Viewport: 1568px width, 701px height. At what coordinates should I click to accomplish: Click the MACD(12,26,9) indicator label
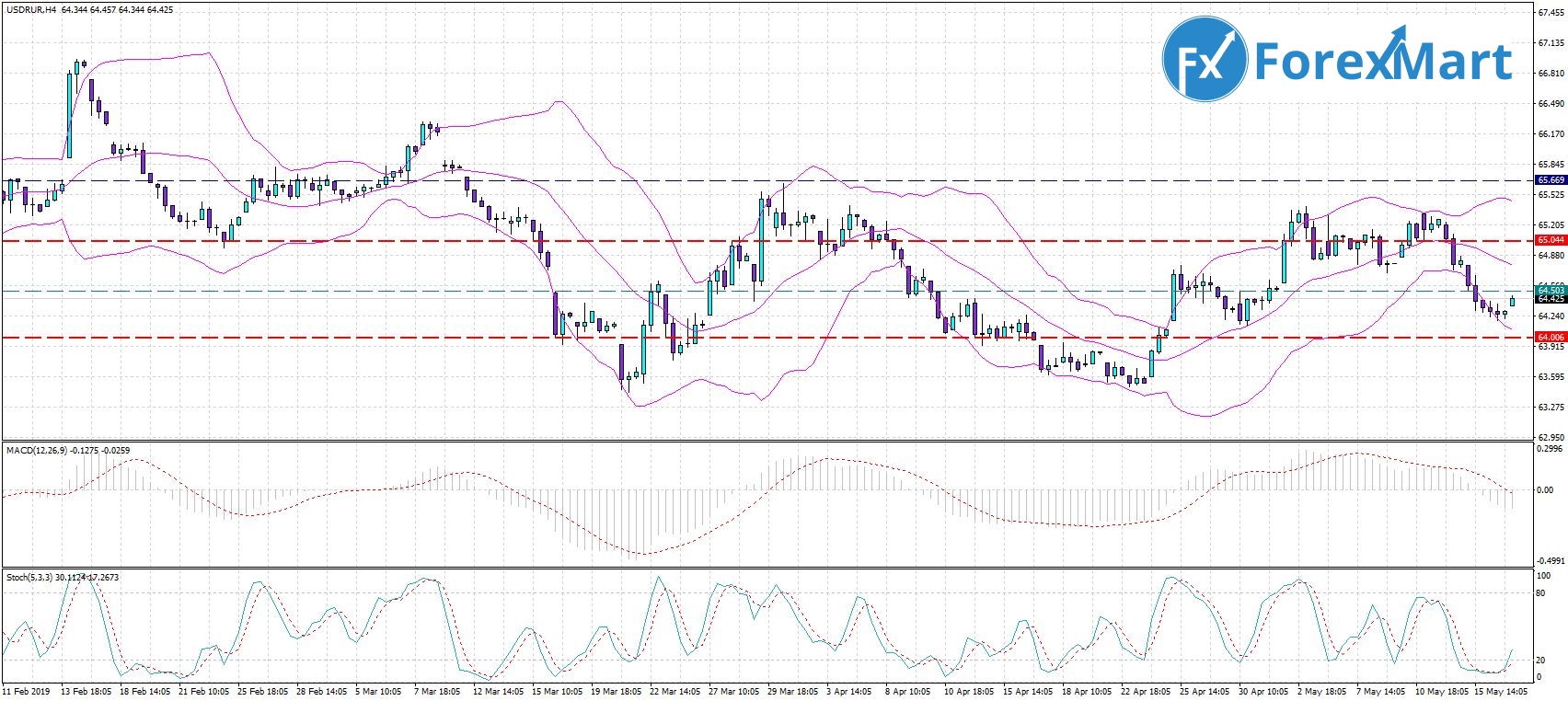click(x=37, y=450)
